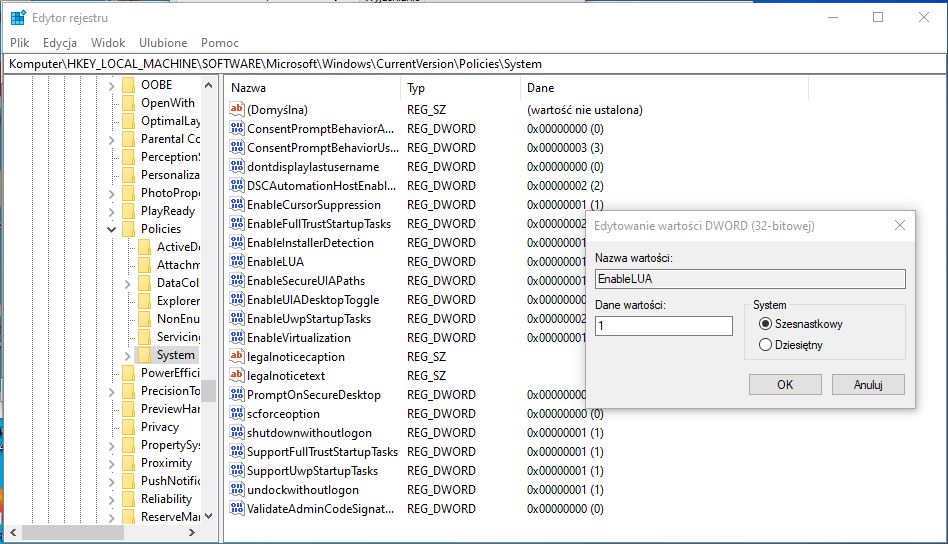Click the EnableSecureUIAPaths value icon
The height and width of the screenshot is (544, 948).
tap(237, 280)
